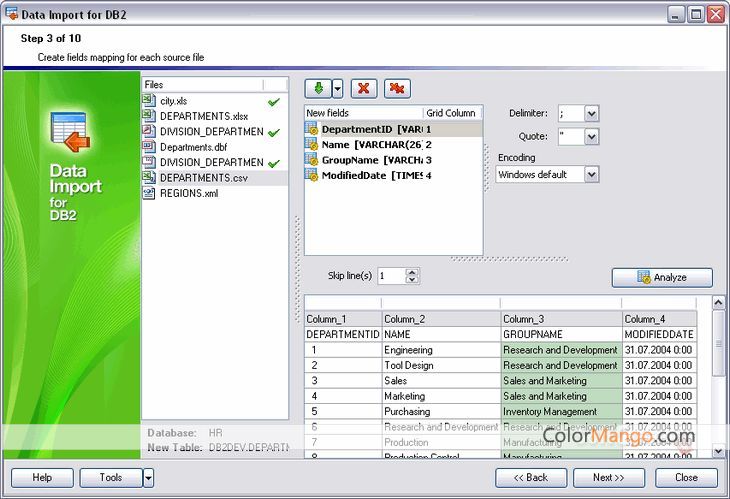Image resolution: width=730 pixels, height=499 pixels.
Task: Click the ModifiedDate field icon
Action: [x=311, y=175]
